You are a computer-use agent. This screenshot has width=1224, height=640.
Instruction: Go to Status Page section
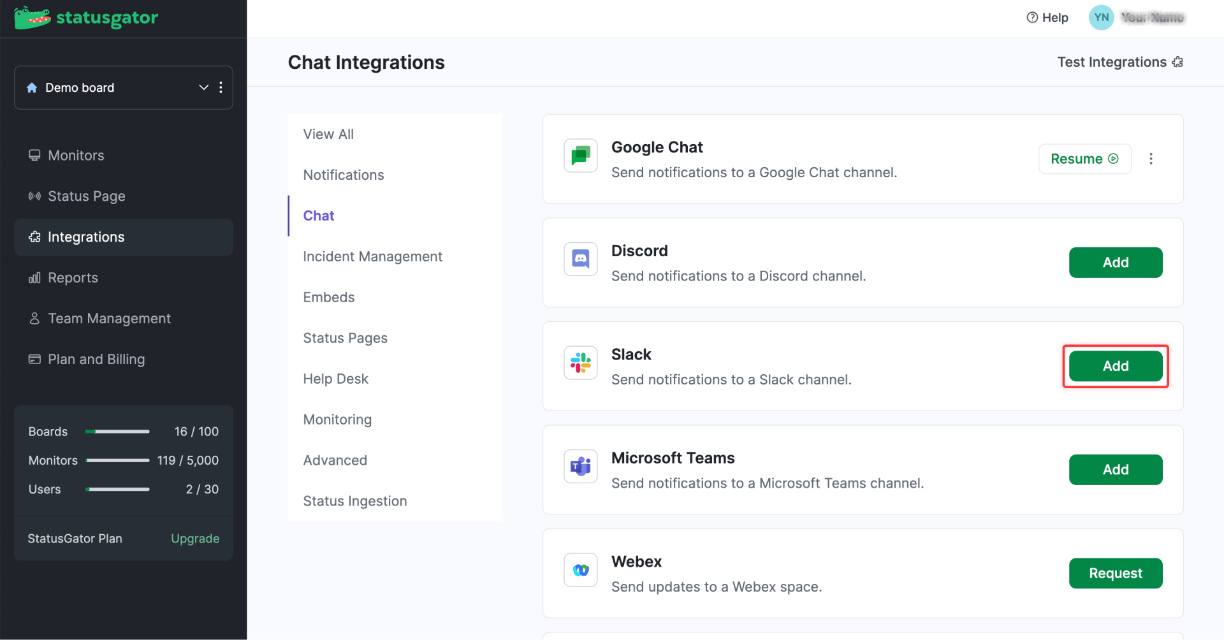pyautogui.click(x=124, y=196)
